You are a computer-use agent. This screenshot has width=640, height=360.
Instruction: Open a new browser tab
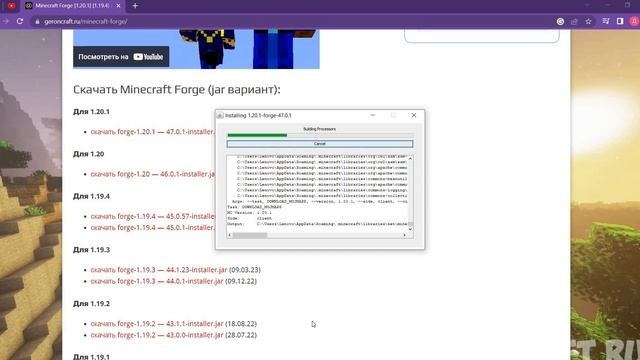pyautogui.click(x=135, y=6)
